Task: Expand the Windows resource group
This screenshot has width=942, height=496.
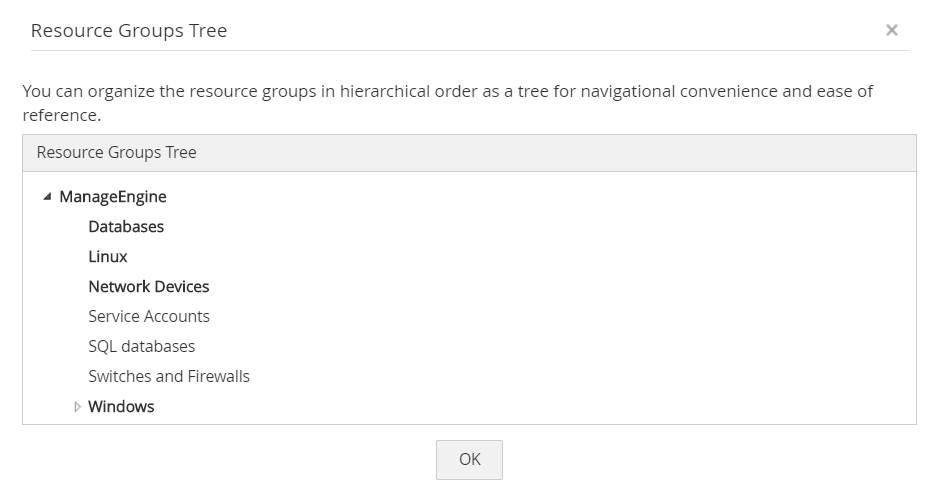Action: (78, 407)
